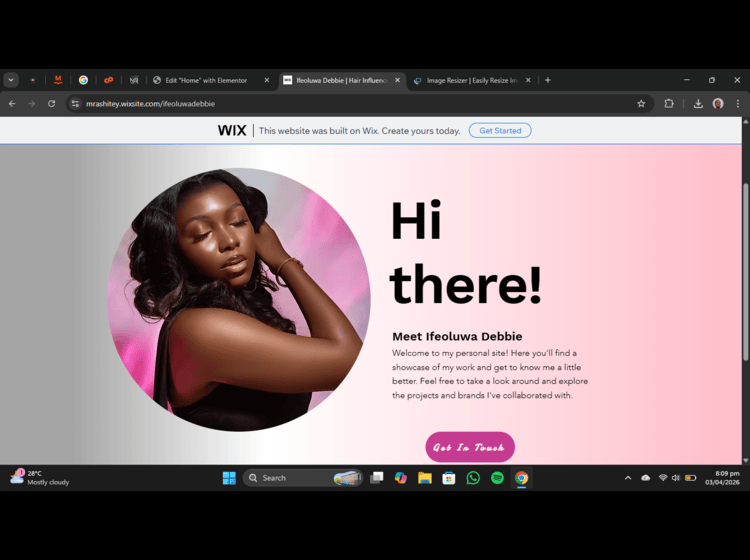The width and height of the screenshot is (750, 560).
Task: Click the page vertical scrollbar
Action: point(745,270)
